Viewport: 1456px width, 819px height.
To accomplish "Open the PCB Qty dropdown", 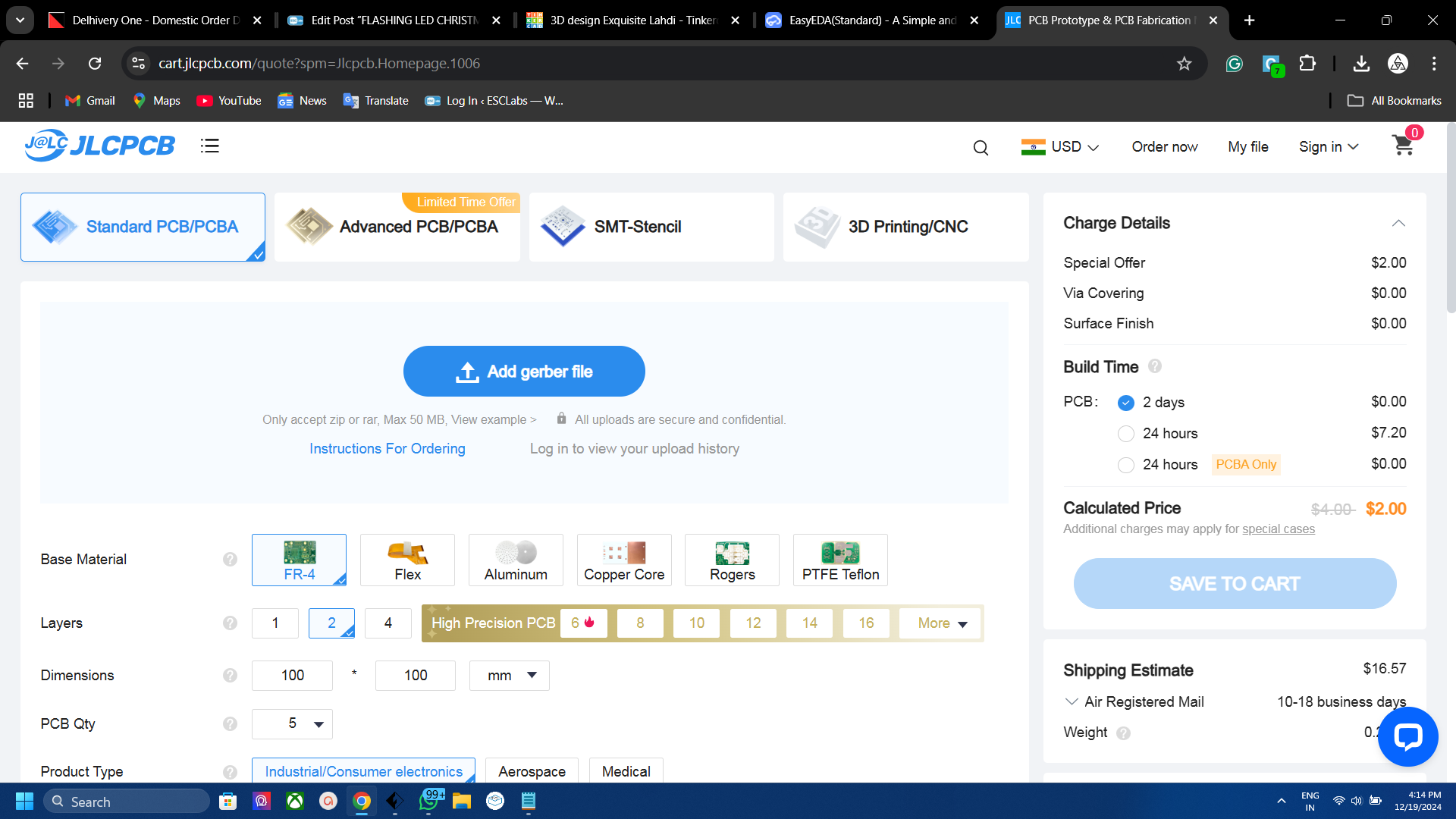I will click(292, 724).
